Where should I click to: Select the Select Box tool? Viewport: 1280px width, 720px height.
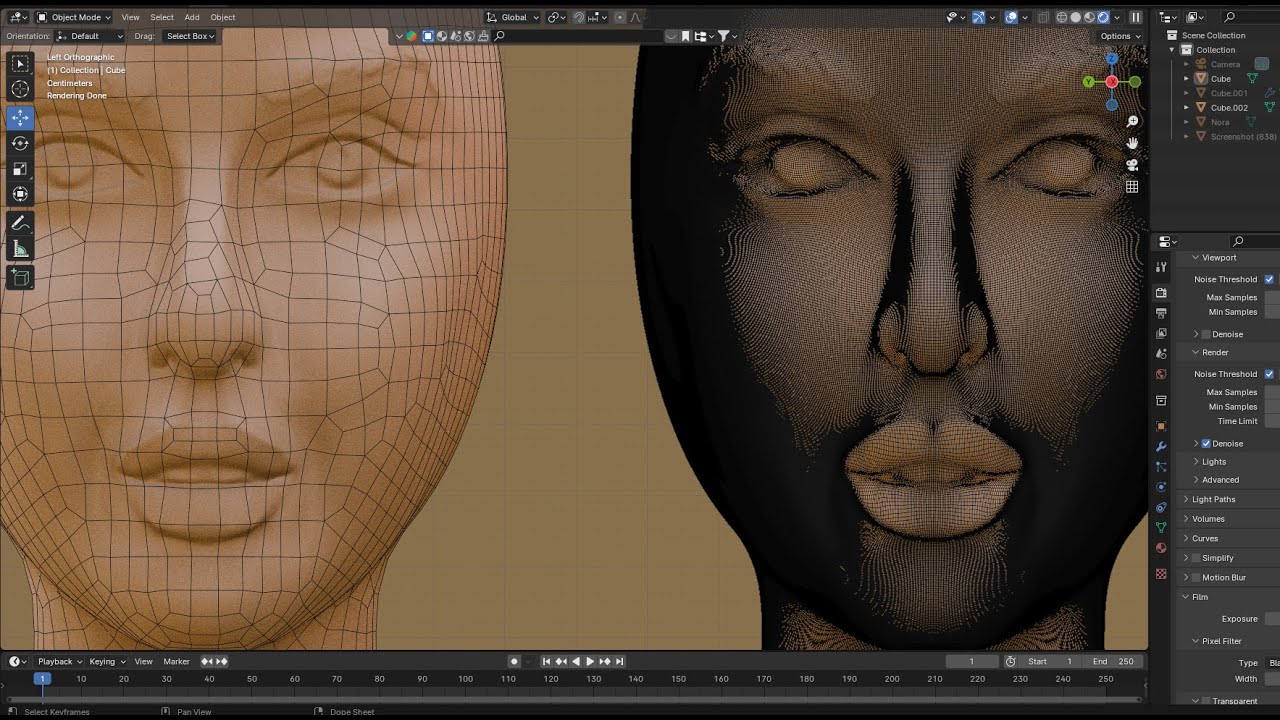(x=20, y=64)
